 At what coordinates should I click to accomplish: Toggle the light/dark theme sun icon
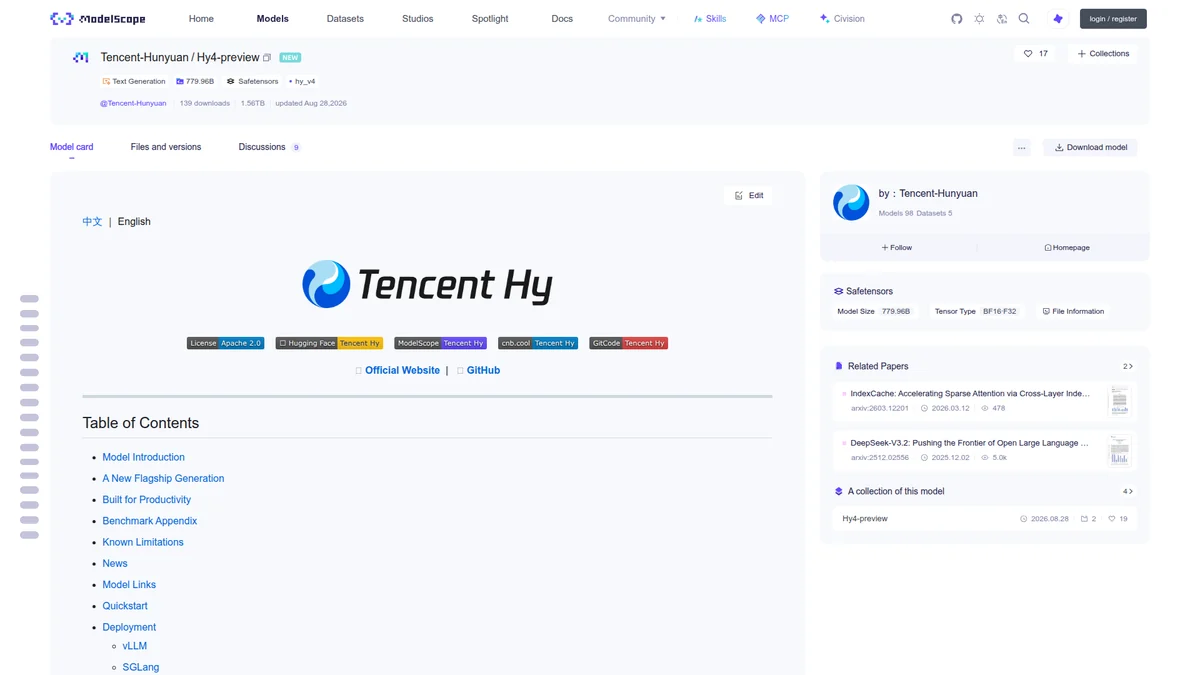[979, 19]
